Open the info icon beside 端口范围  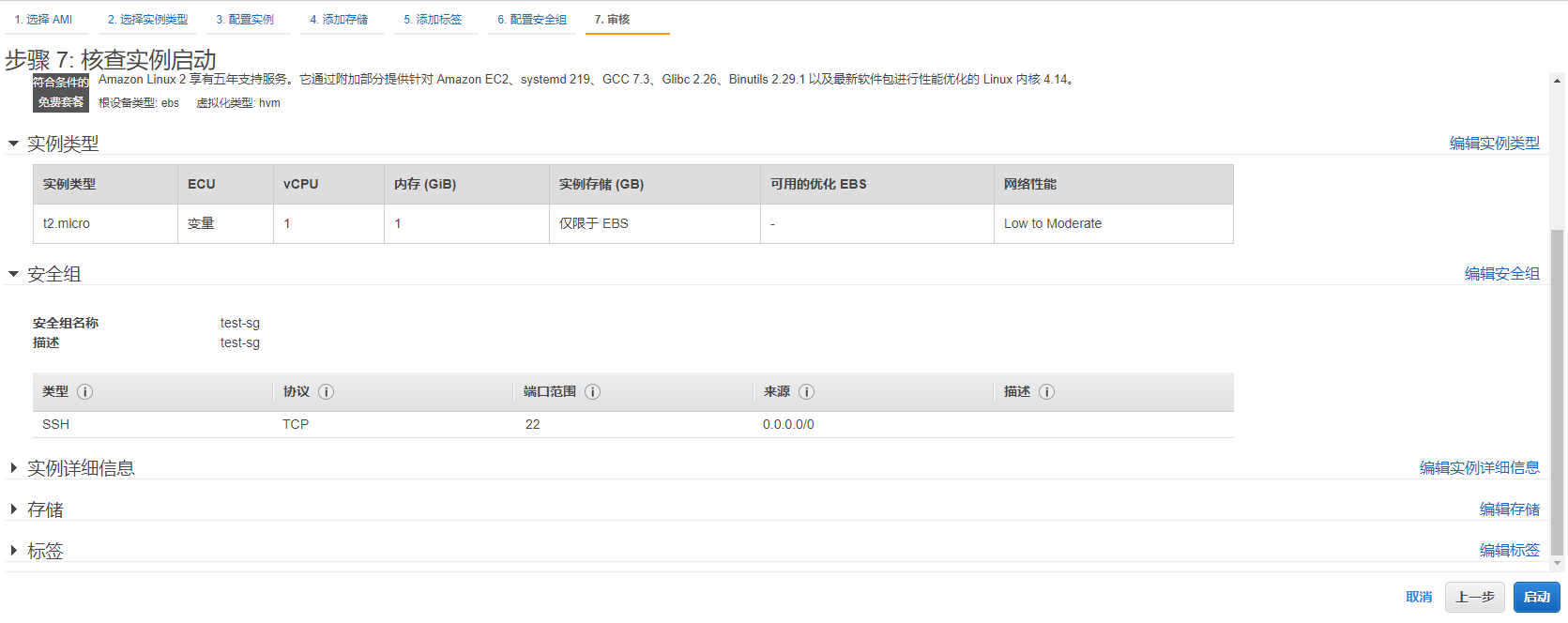coord(592,392)
